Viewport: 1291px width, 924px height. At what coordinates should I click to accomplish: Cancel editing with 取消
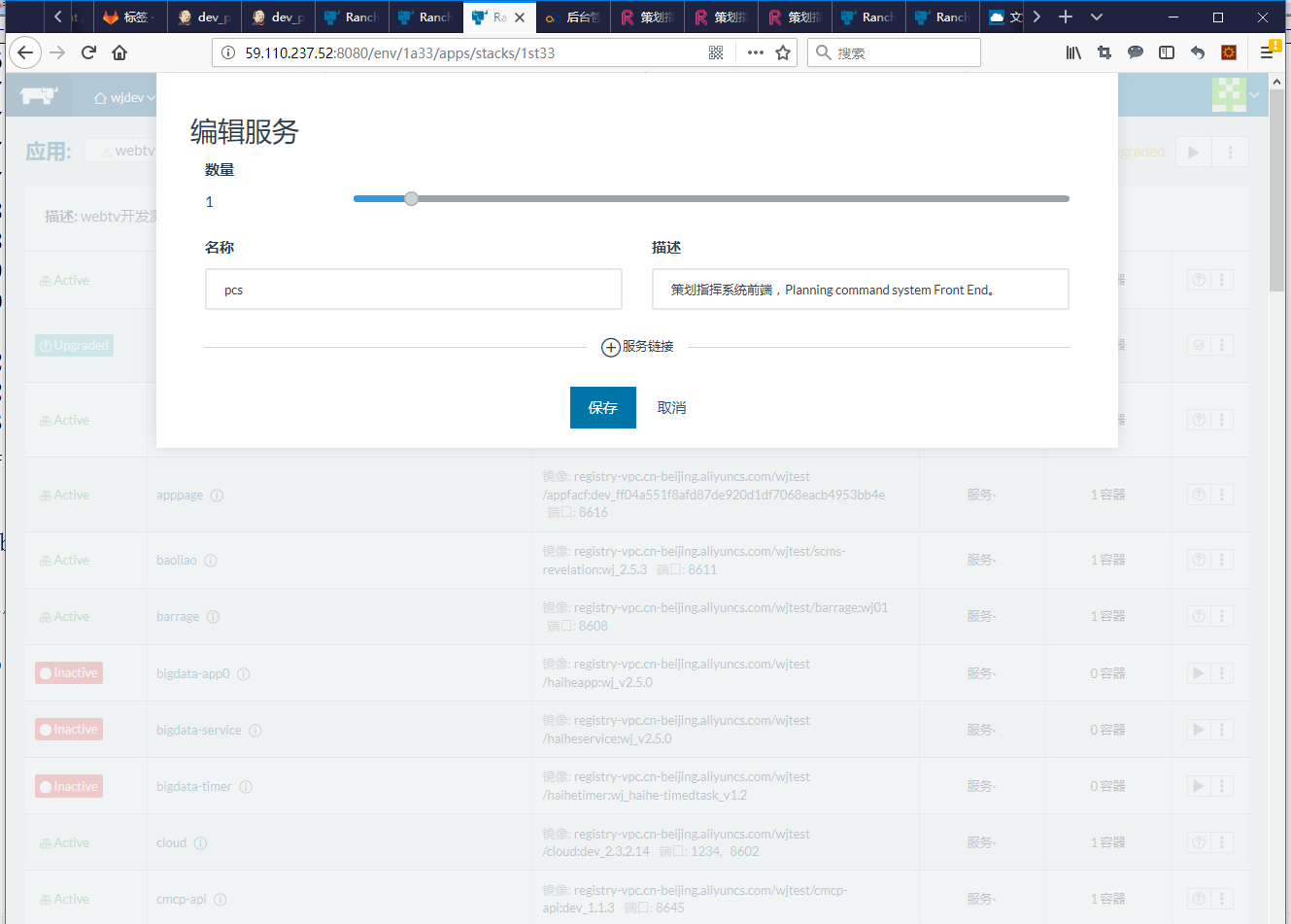point(671,408)
